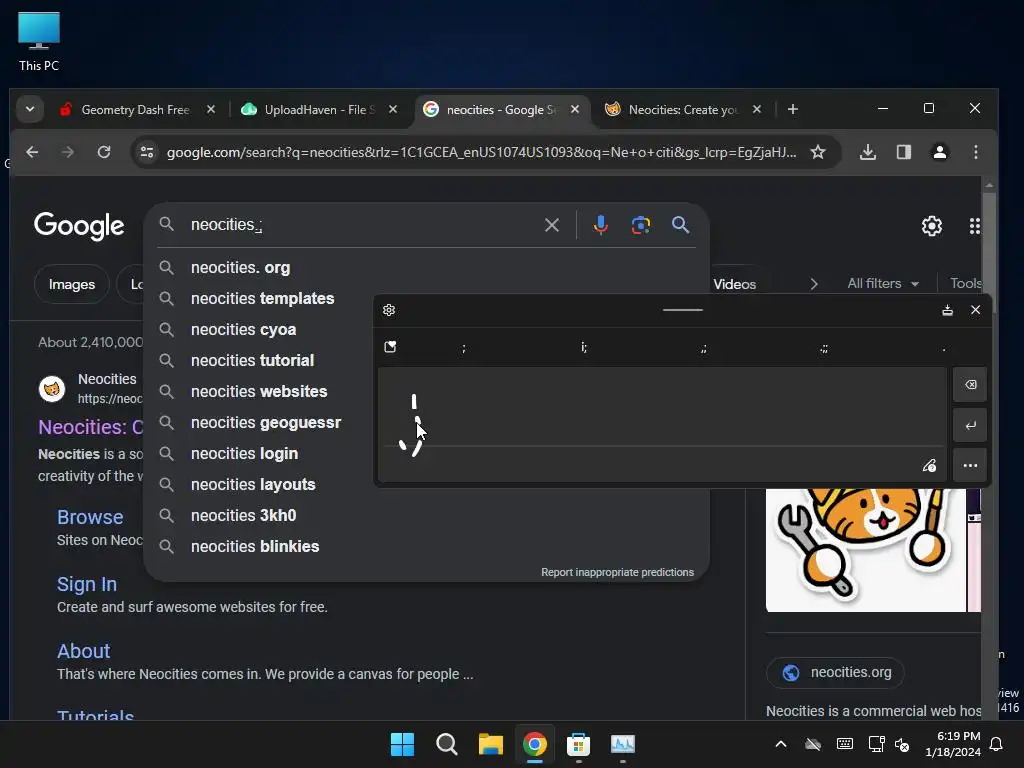Click in the Google search input field
Image resolution: width=1024 pixels, height=768 pixels.
pyautogui.click(x=359, y=225)
